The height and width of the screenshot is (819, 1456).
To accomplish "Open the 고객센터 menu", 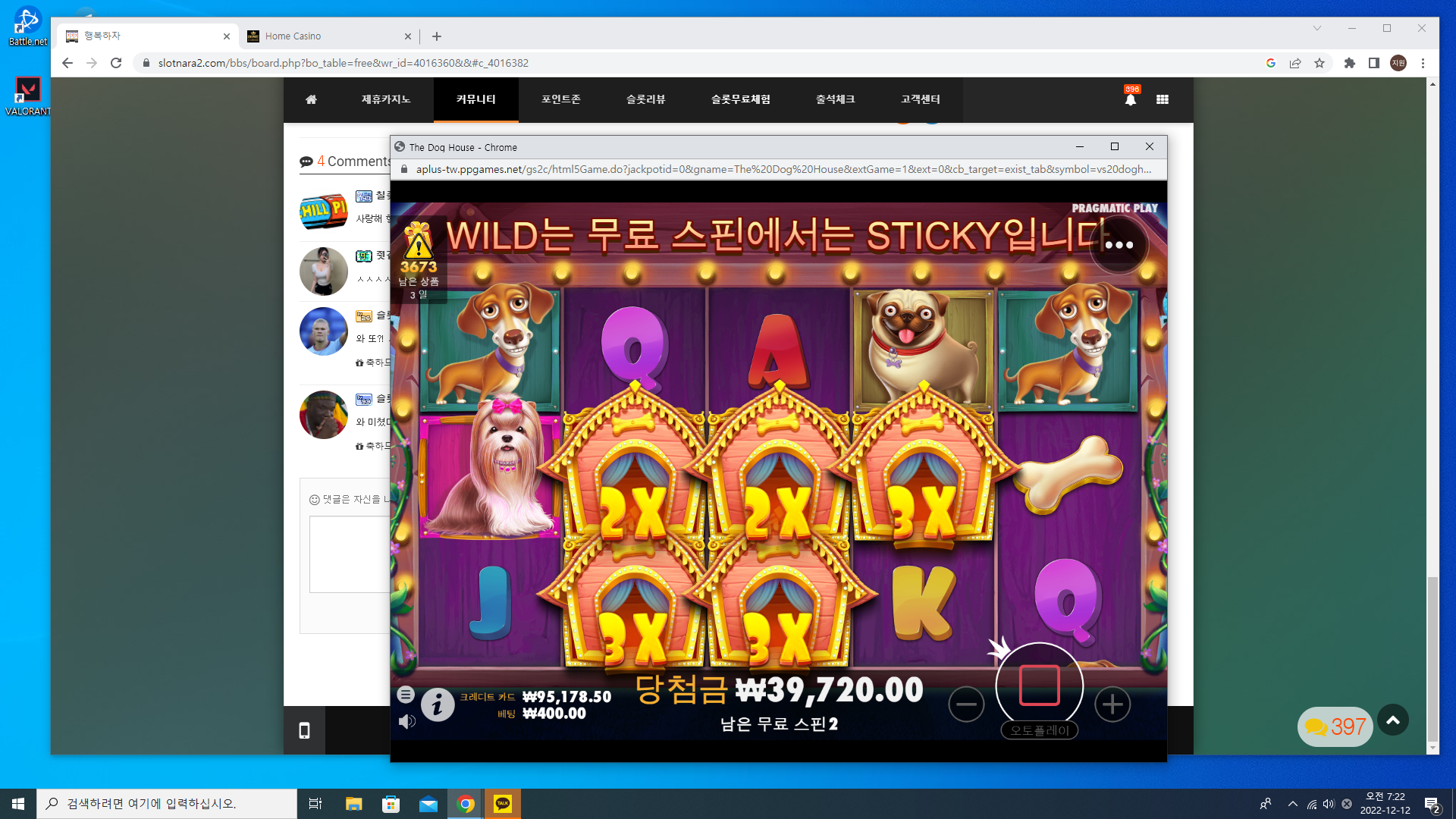I will tap(921, 99).
